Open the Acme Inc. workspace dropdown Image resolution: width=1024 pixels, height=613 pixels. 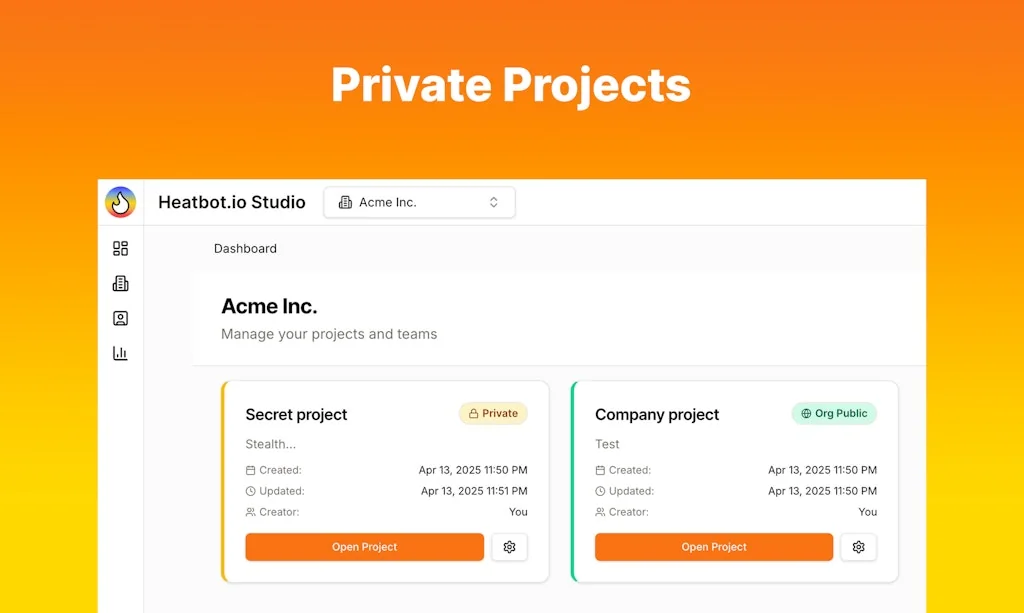click(419, 202)
